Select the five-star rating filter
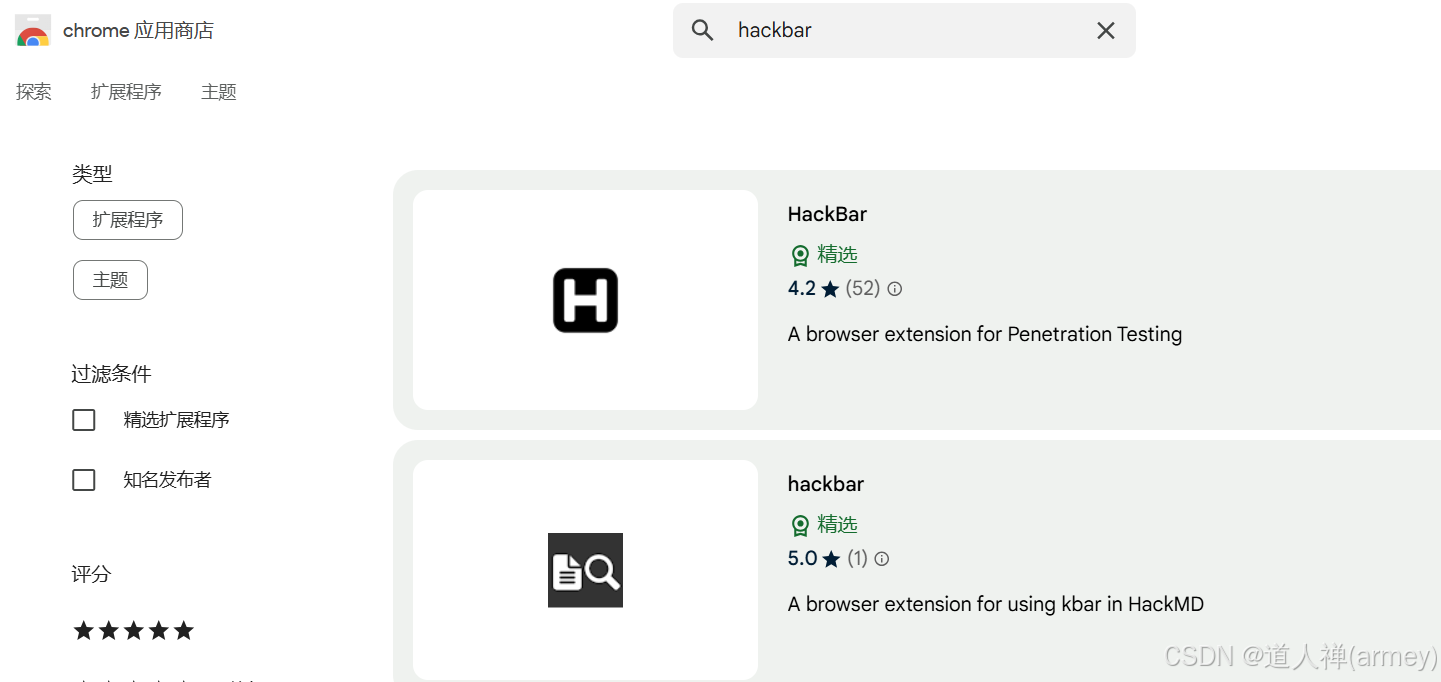Screen dimensions: 1441x682 click(x=134, y=631)
